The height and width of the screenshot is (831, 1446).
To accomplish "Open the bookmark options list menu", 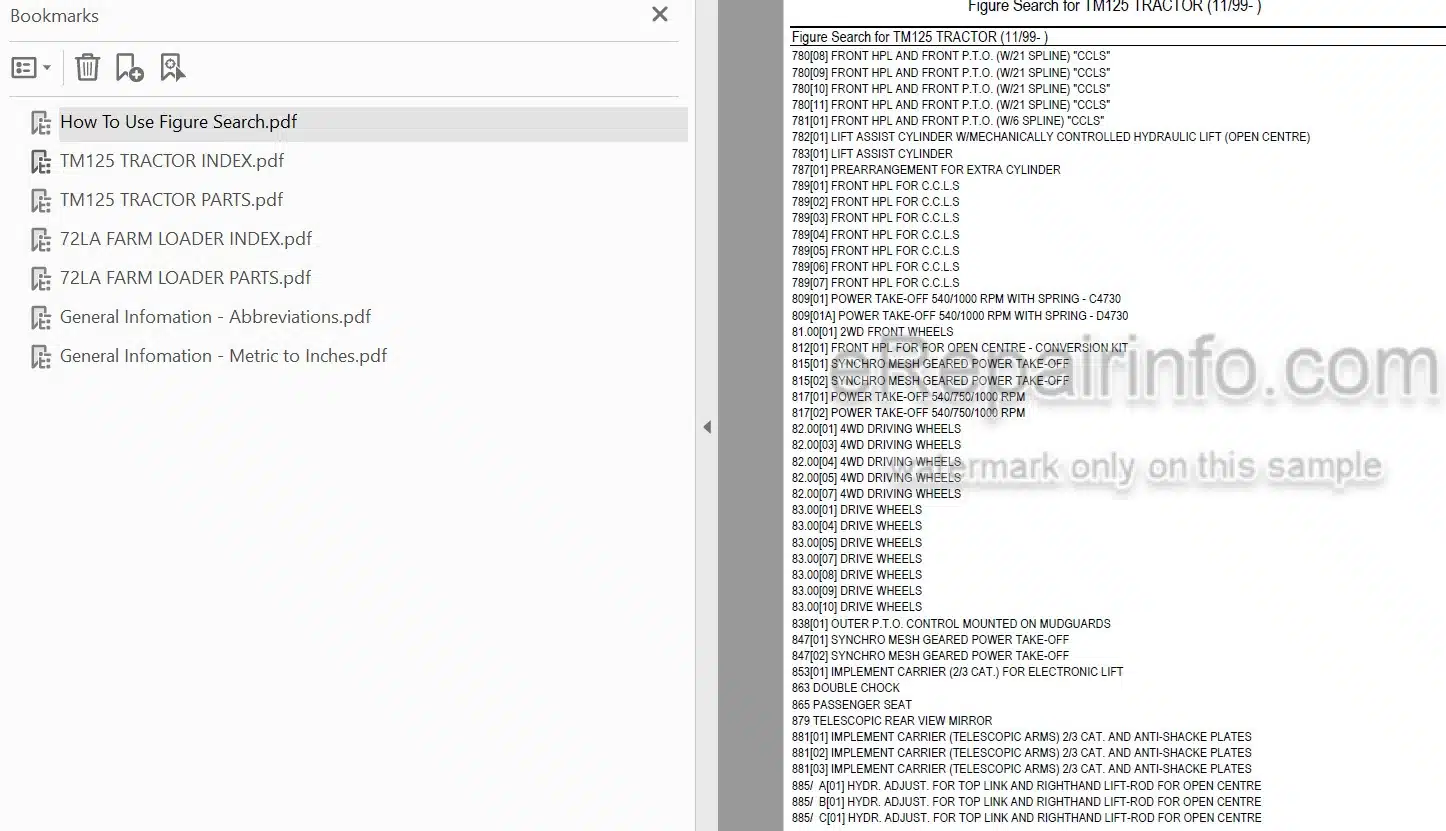I will coord(31,68).
